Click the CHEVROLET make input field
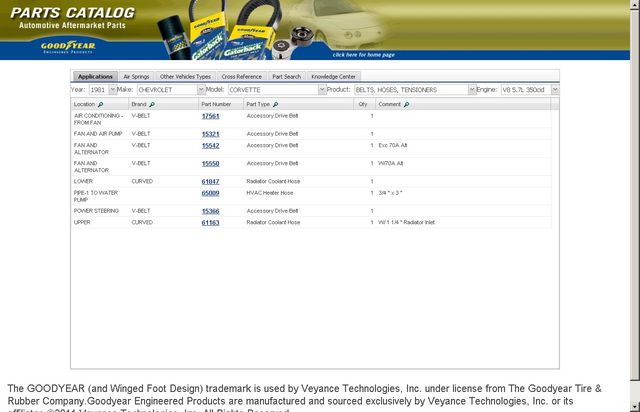 pos(167,89)
